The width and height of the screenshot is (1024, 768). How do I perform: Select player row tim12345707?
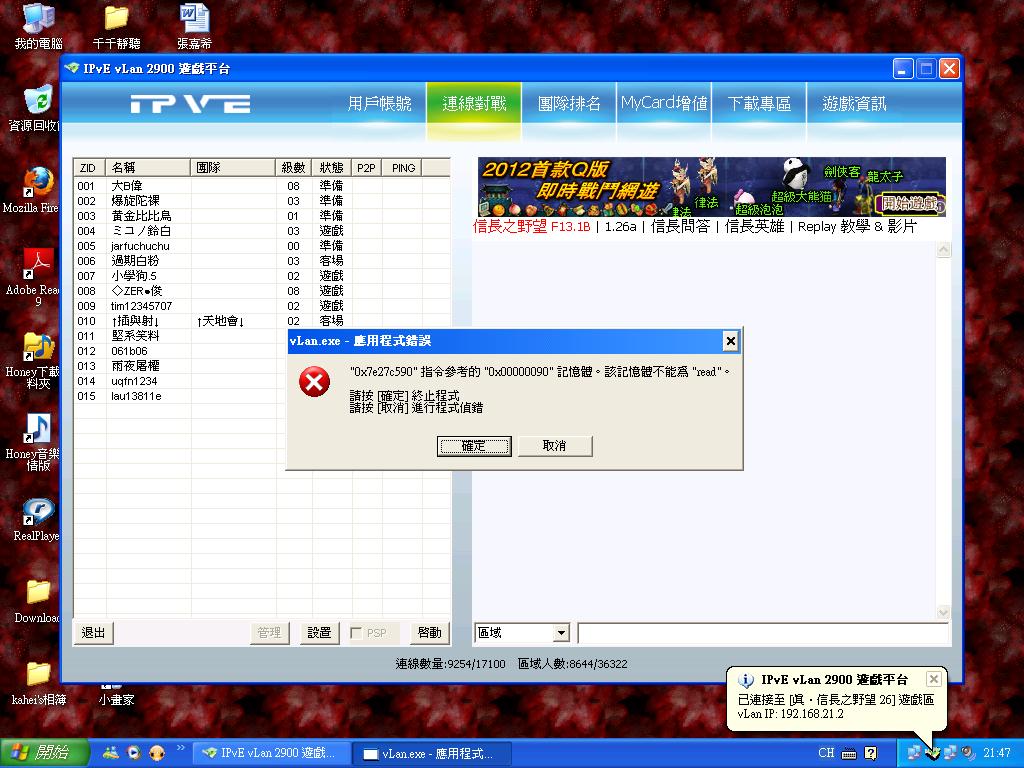click(263, 306)
